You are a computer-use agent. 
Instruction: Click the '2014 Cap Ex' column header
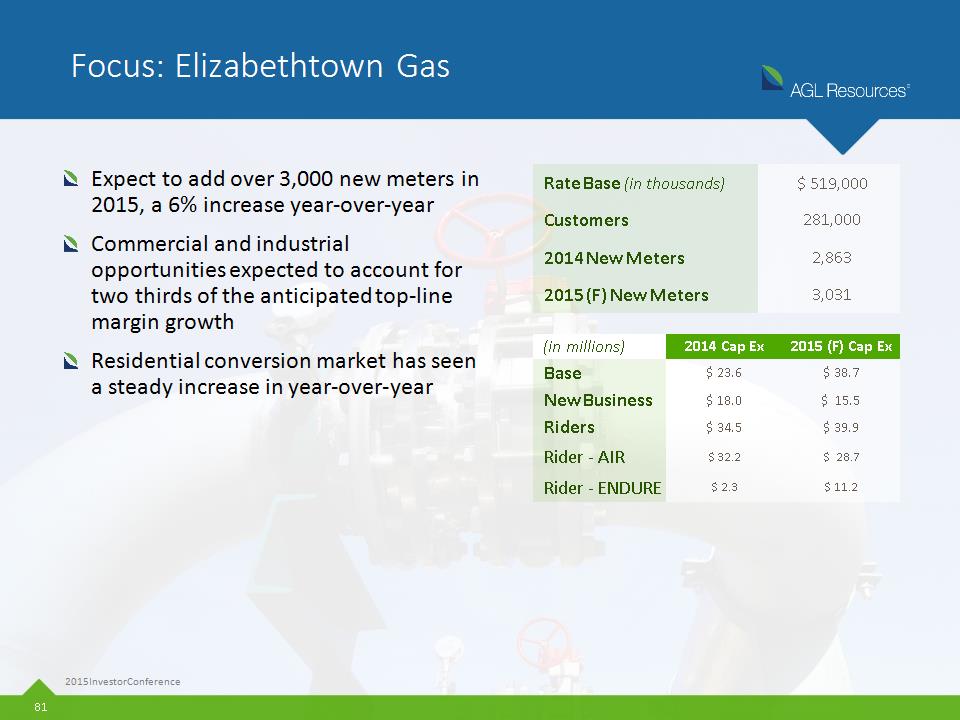coord(723,346)
